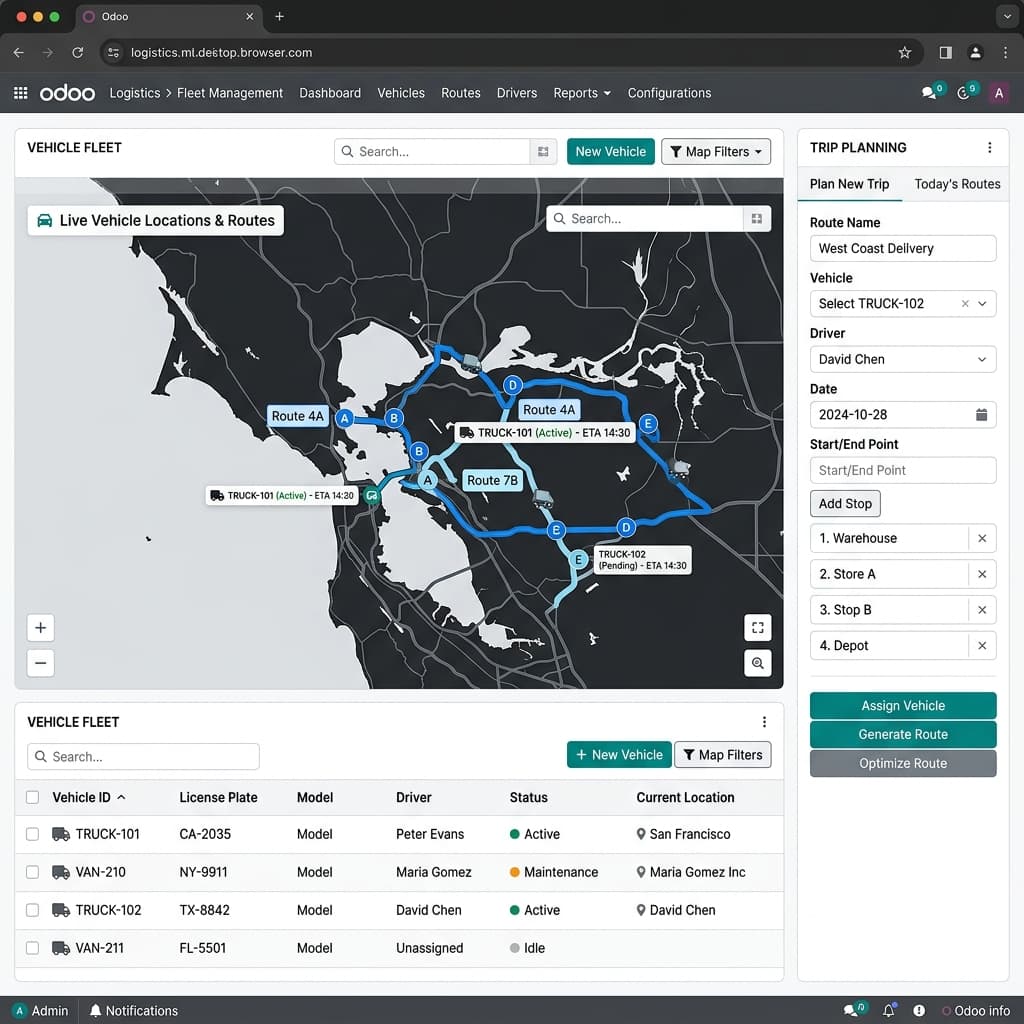Check the TRUCK-102 row checkbox

(x=32, y=910)
